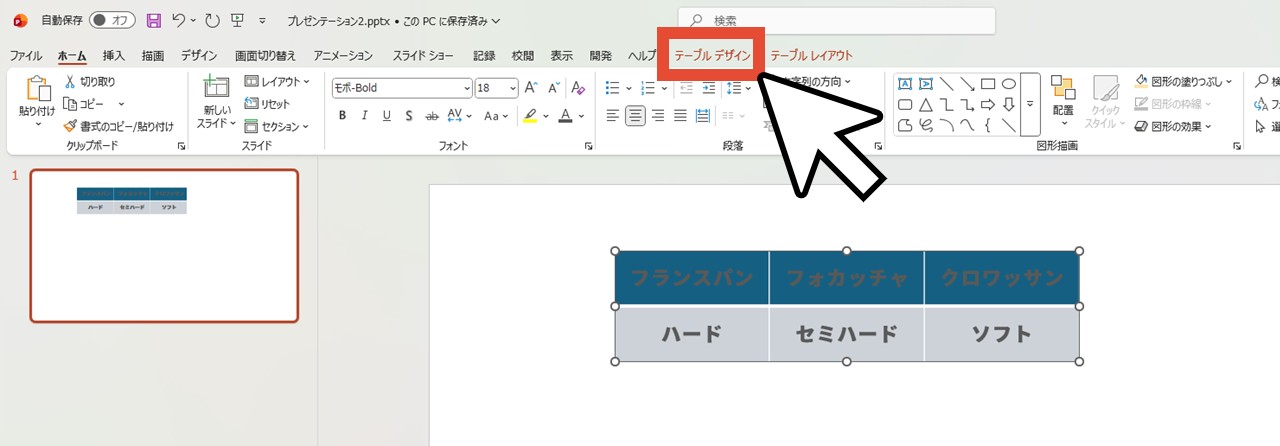Toggle strikethrough formatting
The image size is (1280, 446).
(432, 116)
